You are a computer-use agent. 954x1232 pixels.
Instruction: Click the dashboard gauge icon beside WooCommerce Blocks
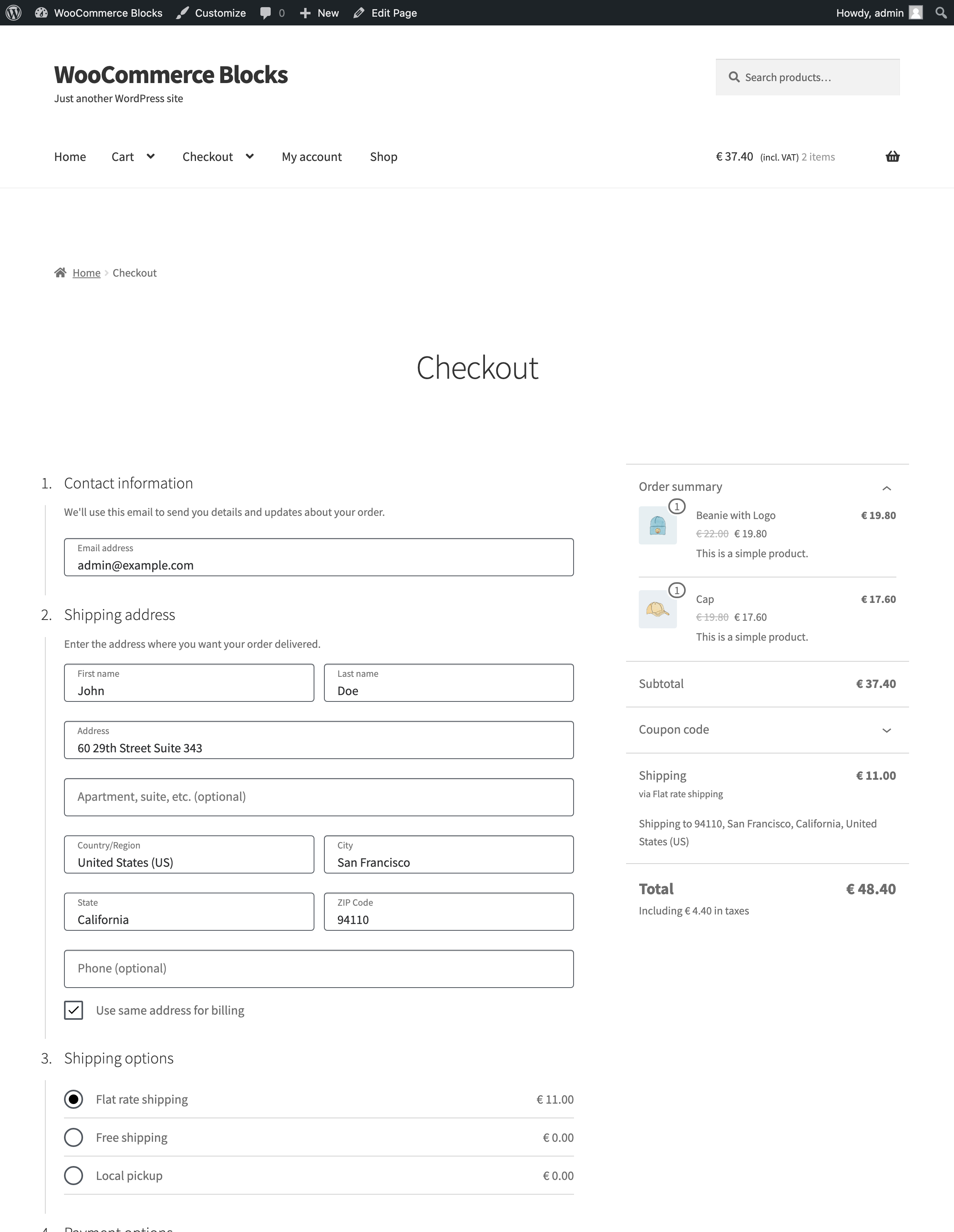(41, 12)
